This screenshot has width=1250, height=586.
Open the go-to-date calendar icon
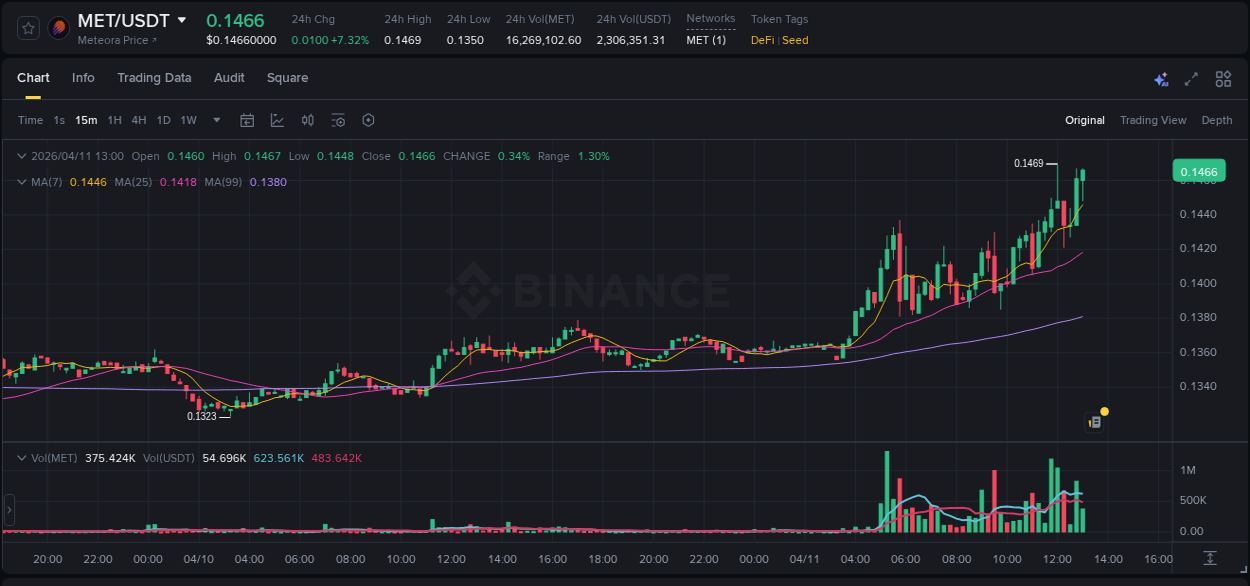pyautogui.click(x=247, y=120)
